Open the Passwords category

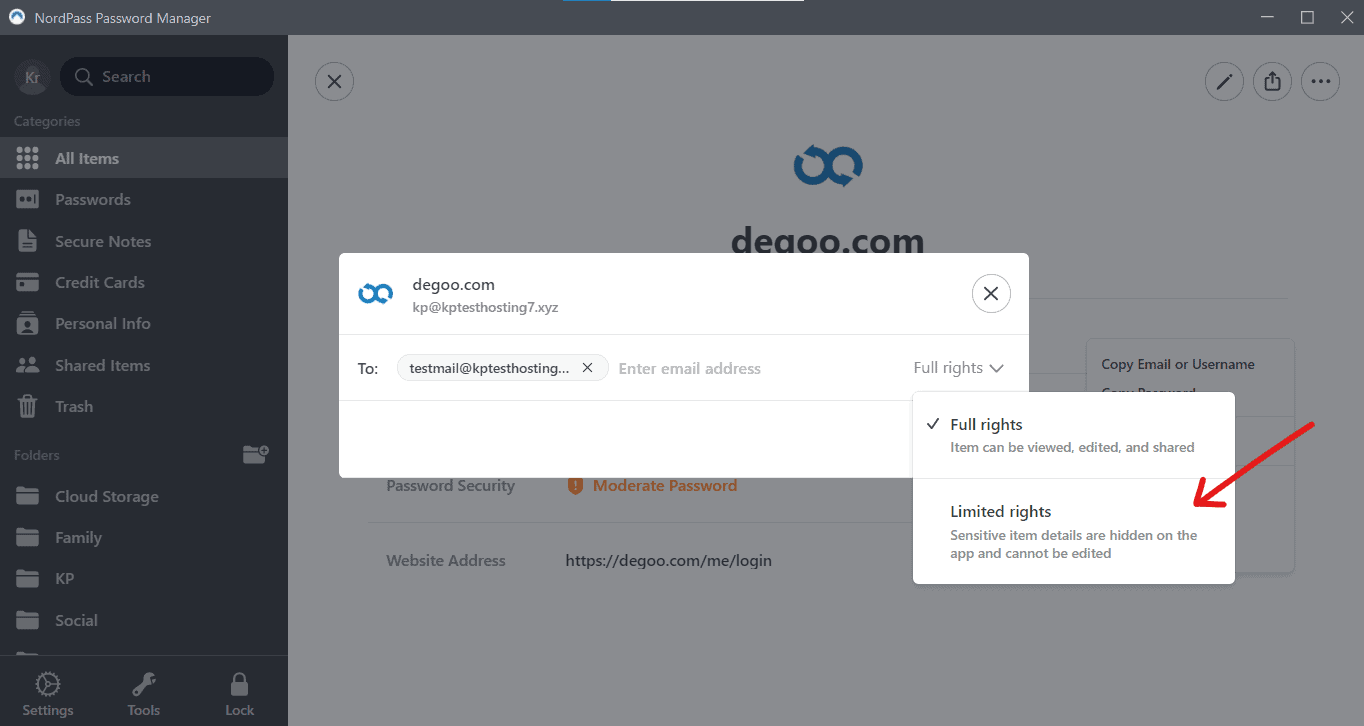pyautogui.click(x=92, y=200)
